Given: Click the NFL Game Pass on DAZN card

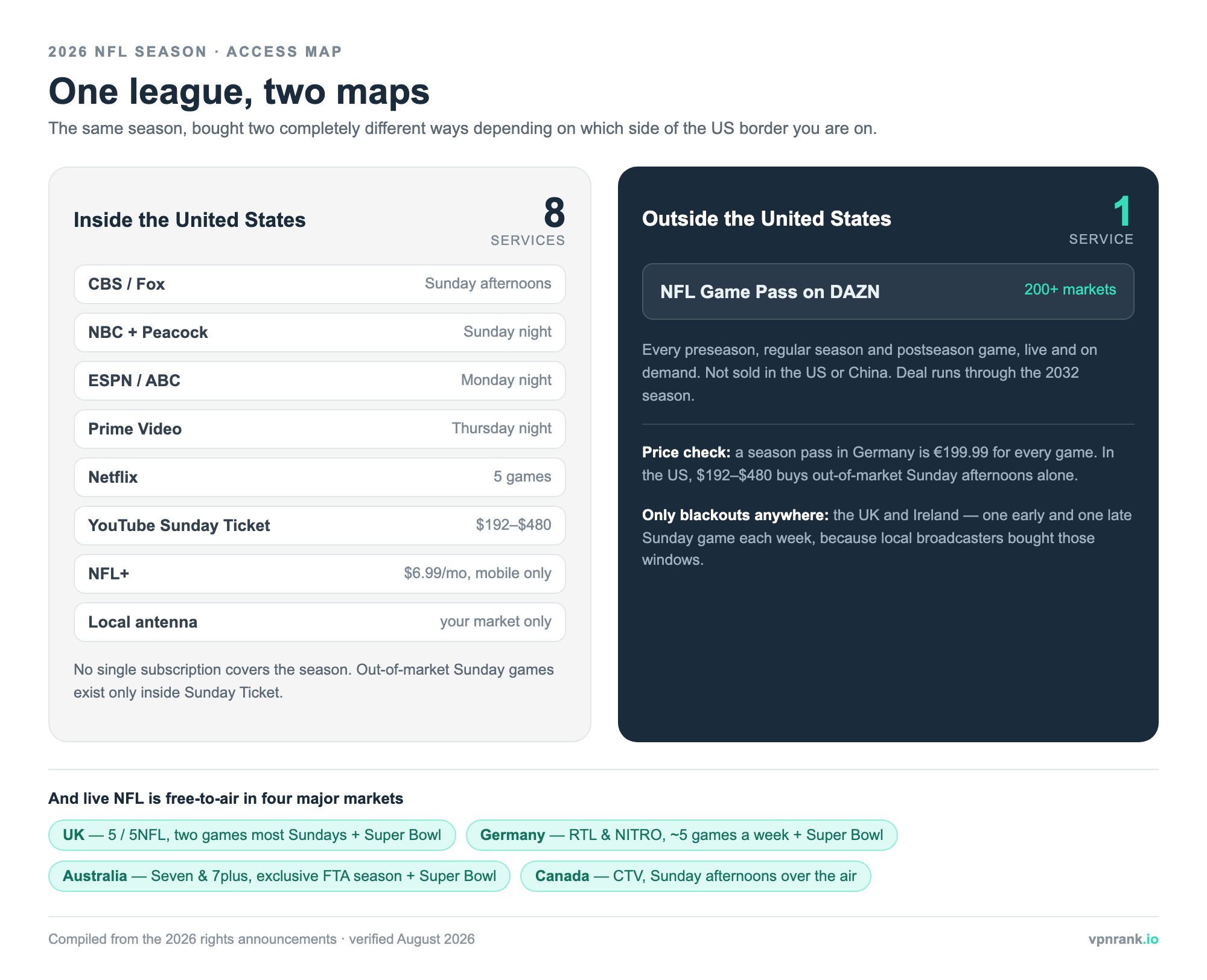Looking at the screenshot, I should (888, 291).
